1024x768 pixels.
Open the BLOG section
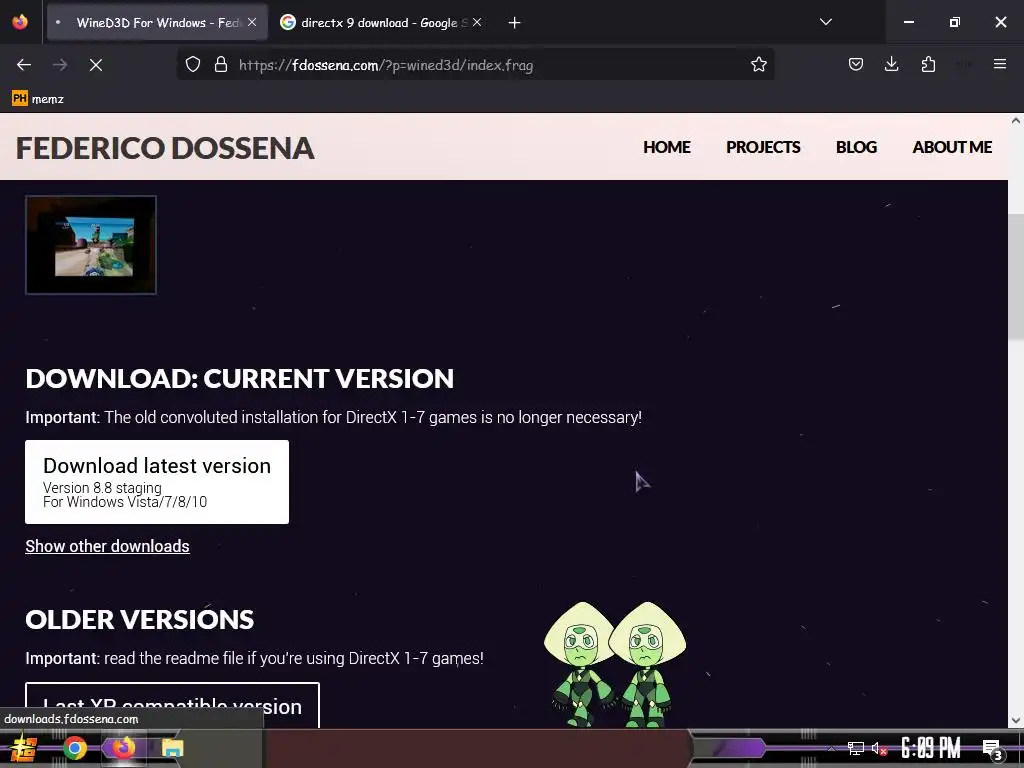coord(856,147)
